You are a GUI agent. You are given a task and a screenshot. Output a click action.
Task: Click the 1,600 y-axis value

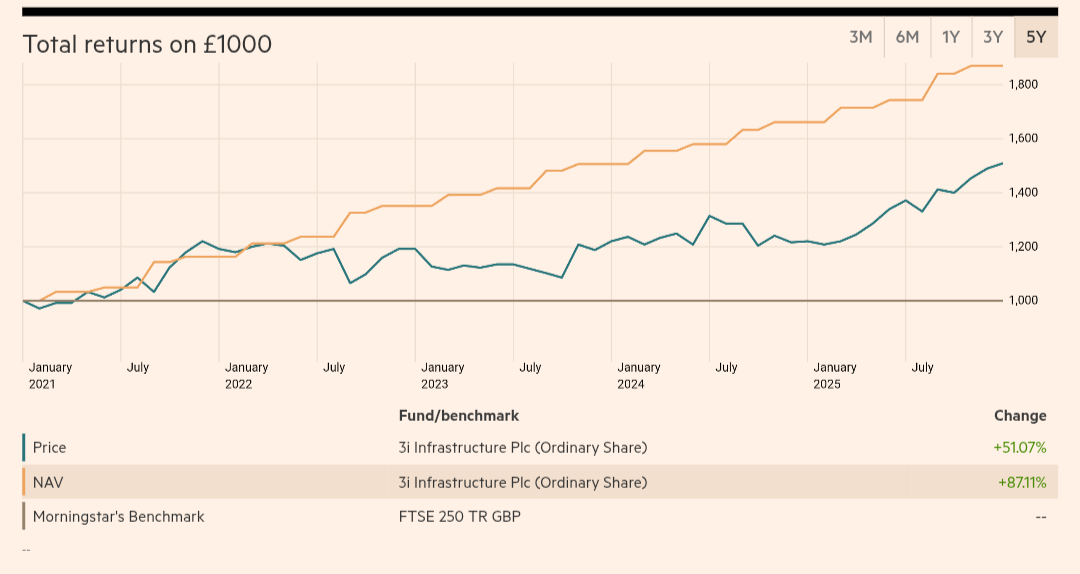[x=1024, y=138]
